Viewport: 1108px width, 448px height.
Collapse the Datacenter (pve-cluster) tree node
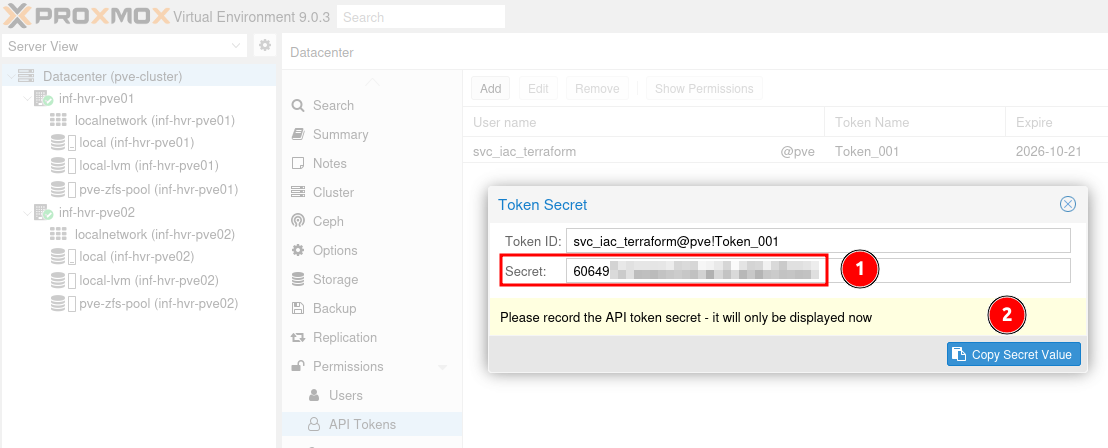point(11,76)
